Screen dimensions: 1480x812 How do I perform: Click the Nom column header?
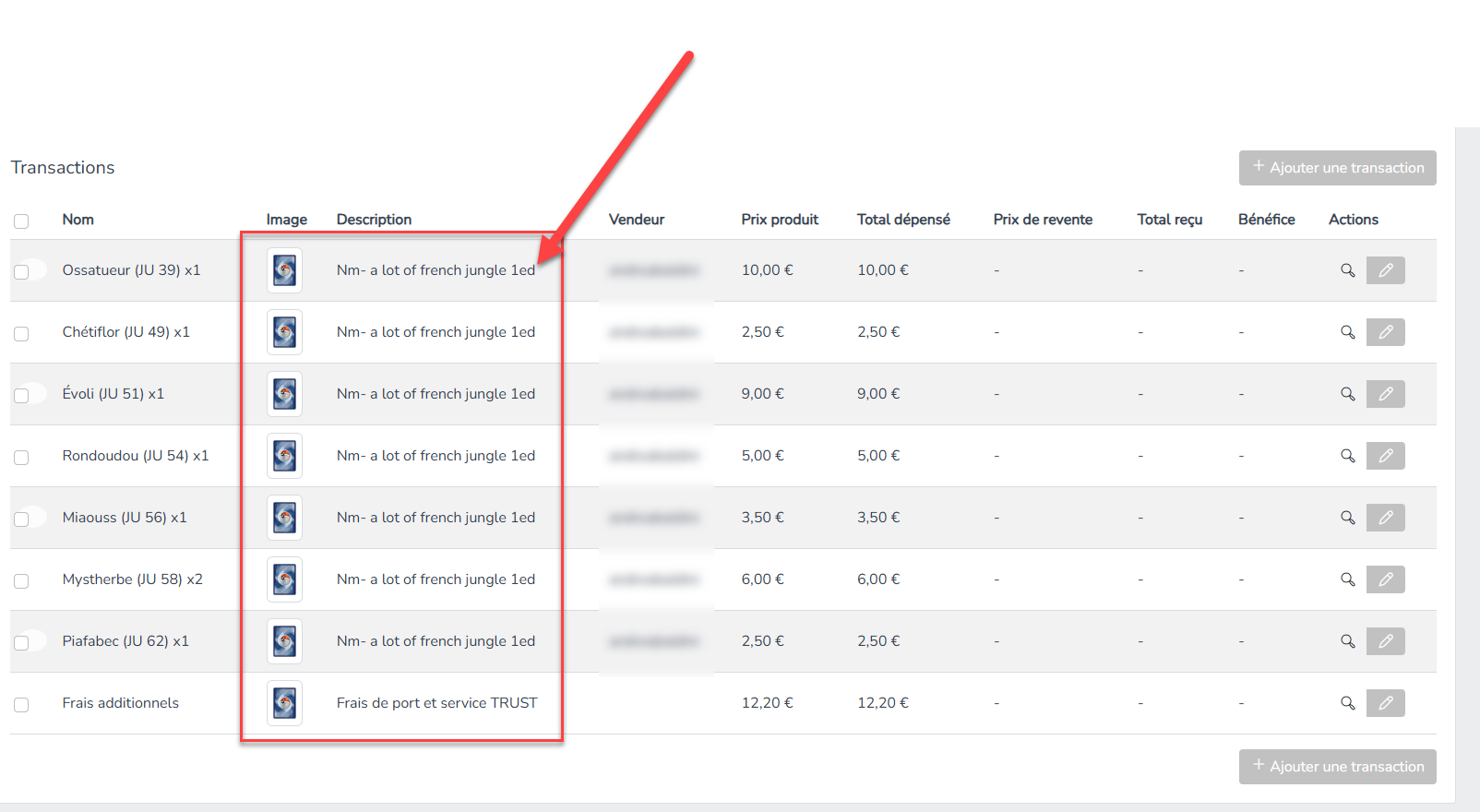[x=78, y=220]
